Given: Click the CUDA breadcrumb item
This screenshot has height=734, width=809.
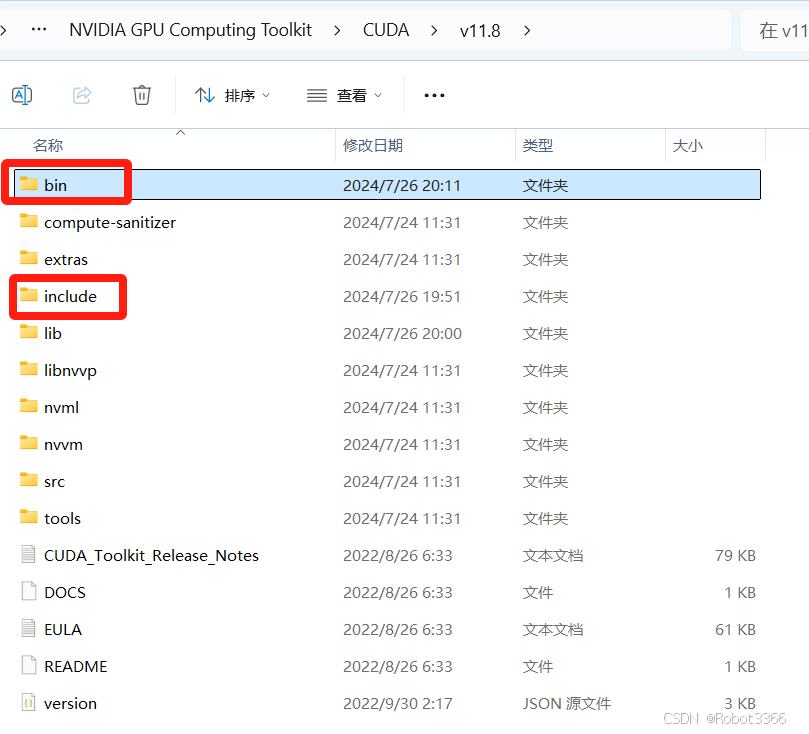Looking at the screenshot, I should [x=386, y=30].
